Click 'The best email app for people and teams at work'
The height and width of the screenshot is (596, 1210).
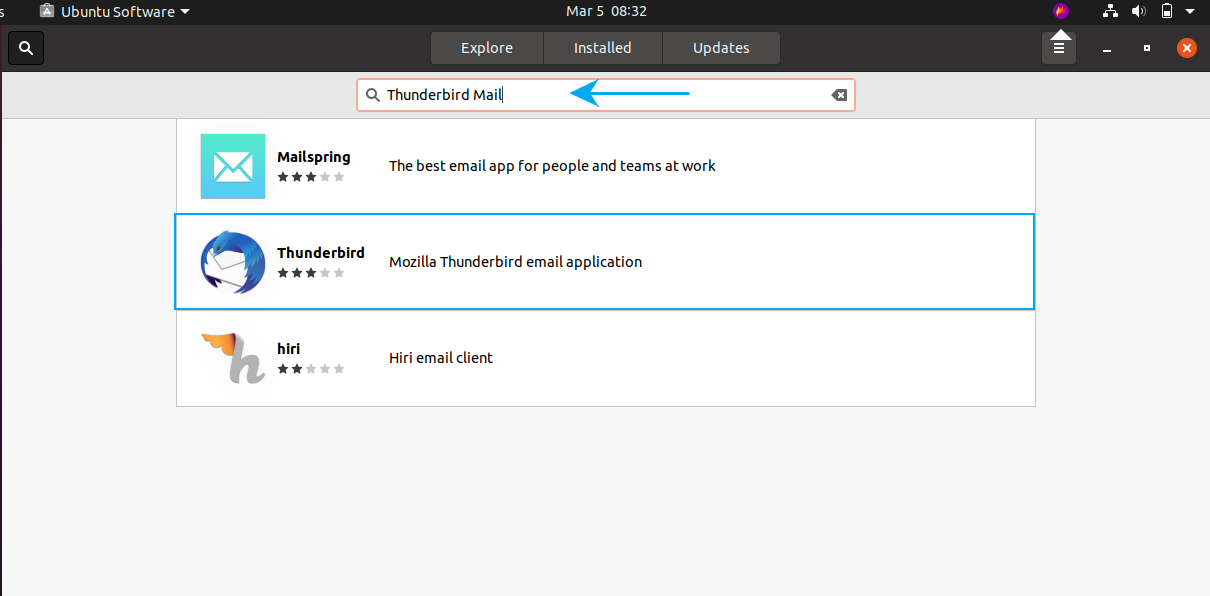pyautogui.click(x=552, y=166)
